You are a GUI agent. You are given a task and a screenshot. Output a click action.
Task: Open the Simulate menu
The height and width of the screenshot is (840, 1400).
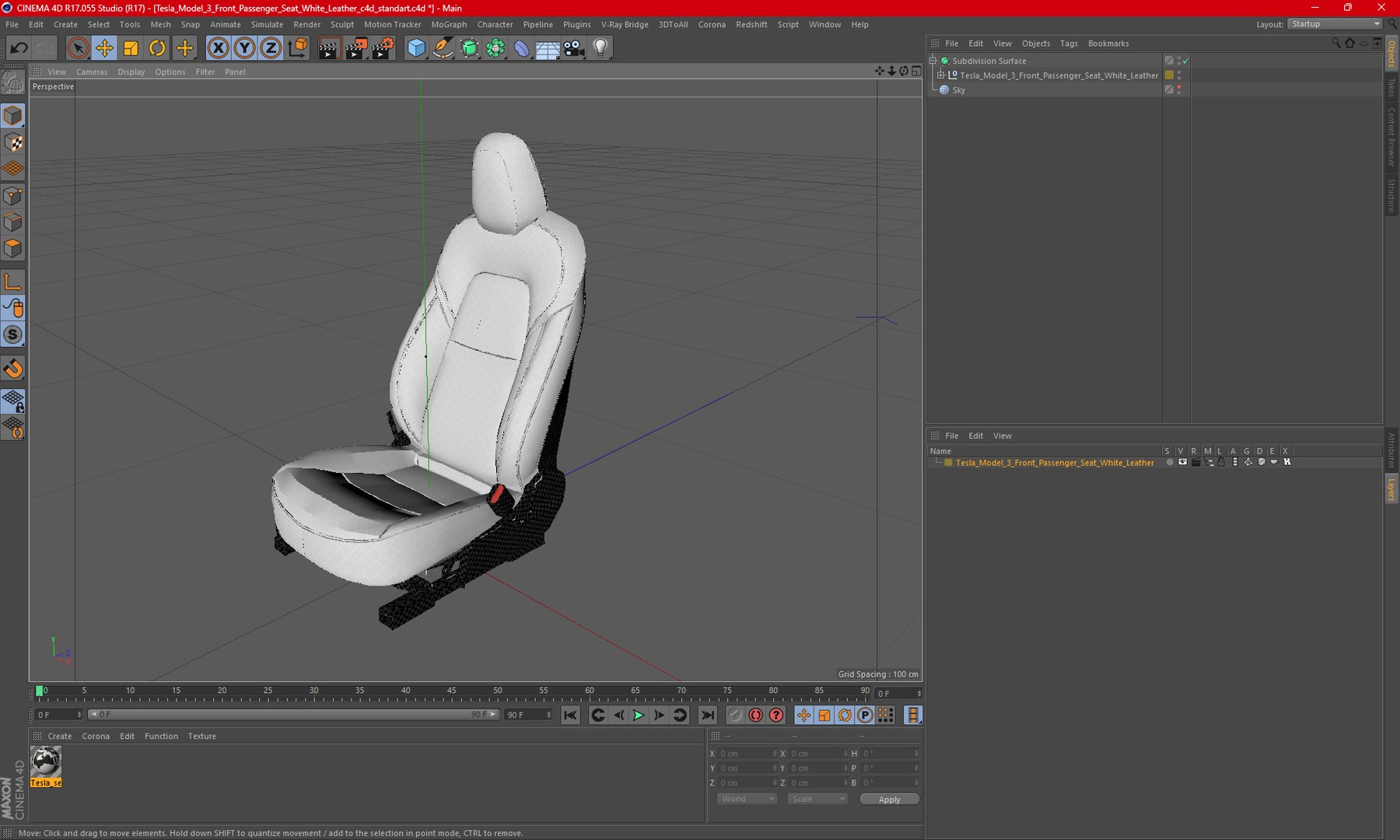point(267,24)
